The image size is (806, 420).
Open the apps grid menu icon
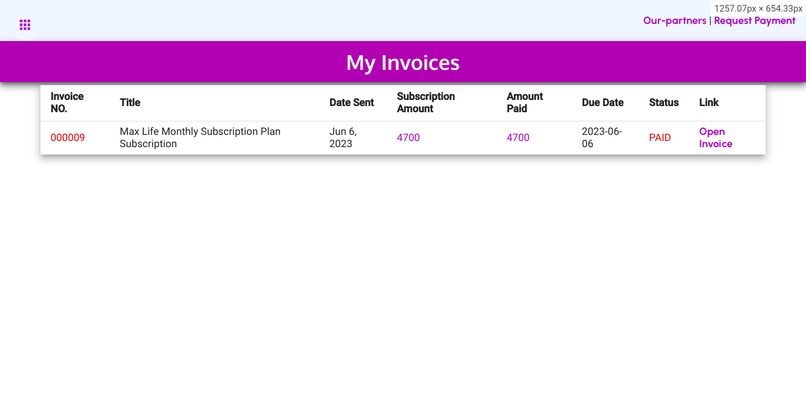pyautogui.click(x=25, y=25)
